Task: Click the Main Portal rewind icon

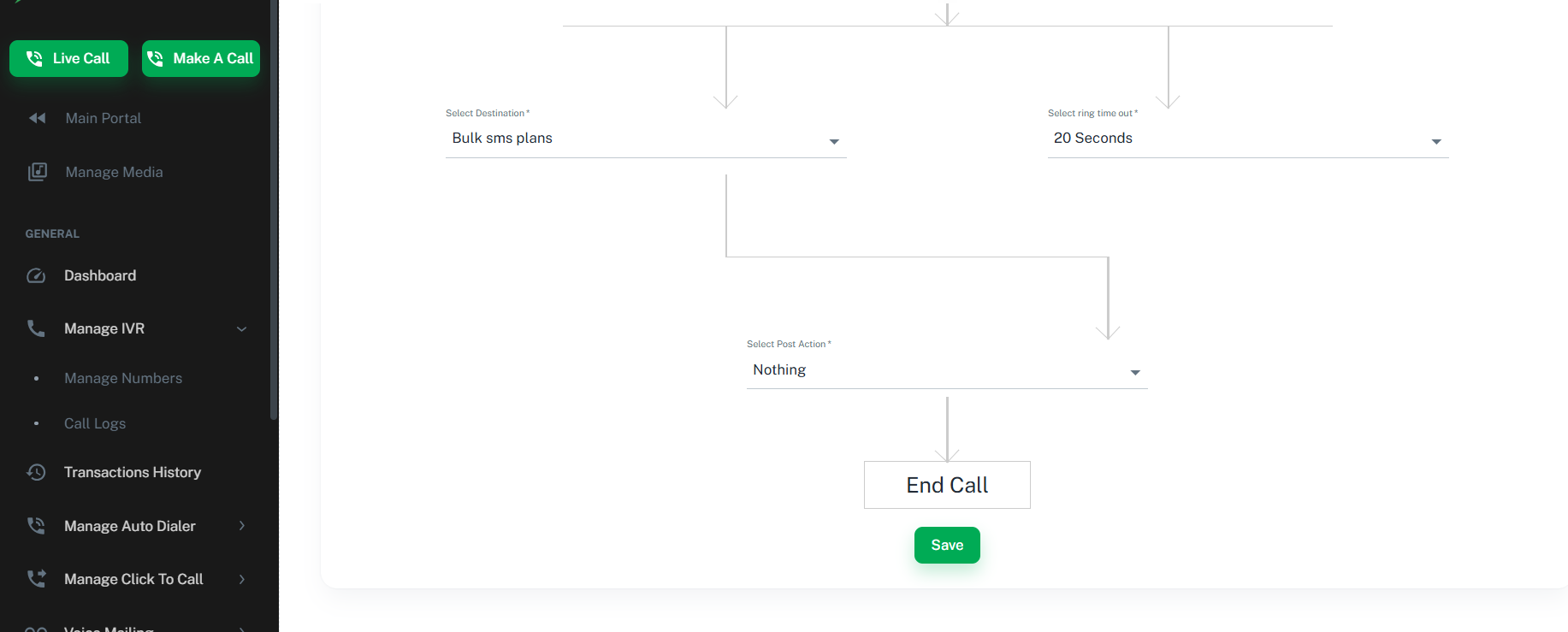Action: (x=37, y=118)
